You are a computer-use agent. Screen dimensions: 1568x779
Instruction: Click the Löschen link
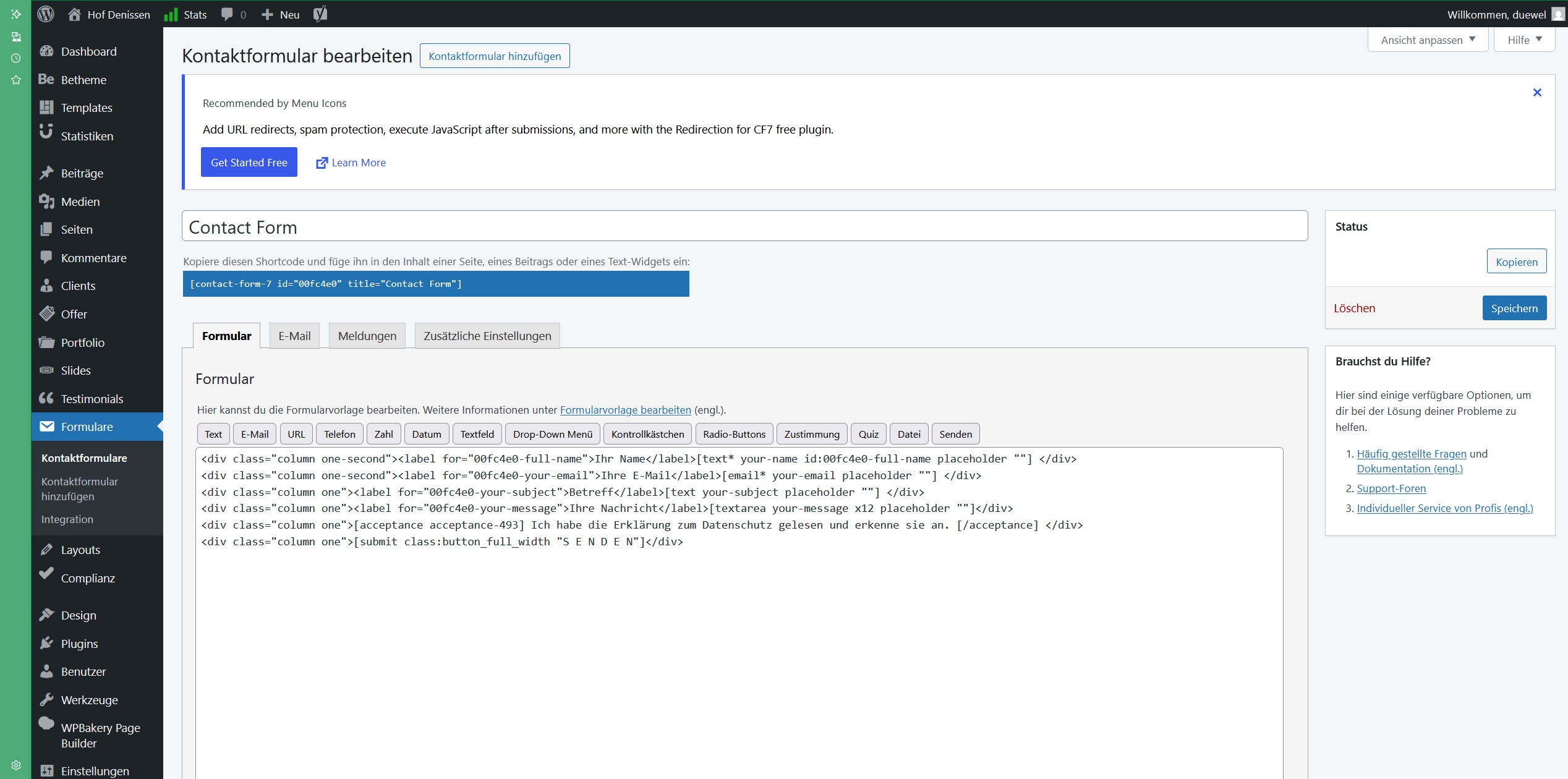pos(1353,308)
